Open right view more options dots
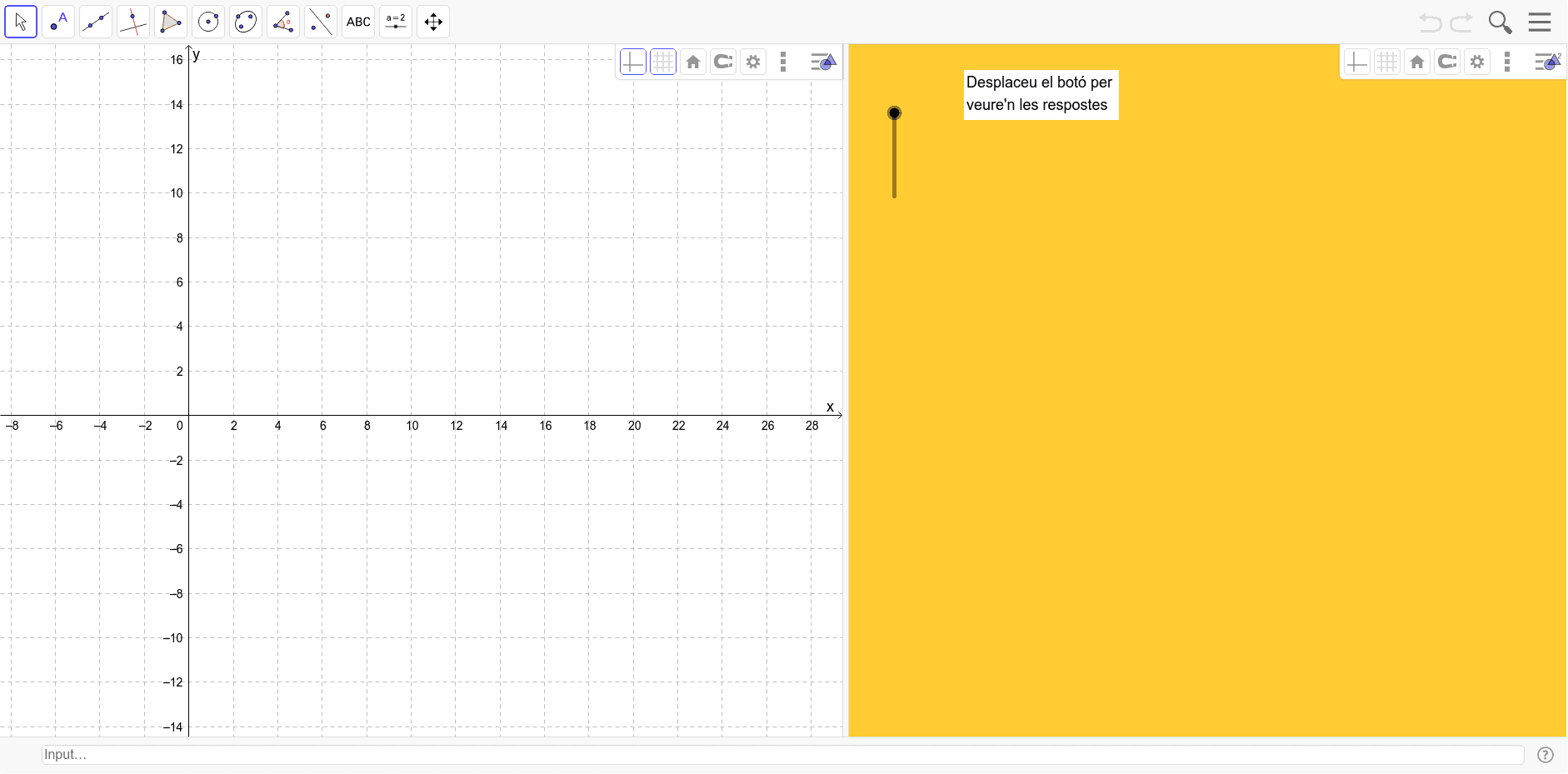Screen dimensions: 1568x774 (x=1507, y=62)
